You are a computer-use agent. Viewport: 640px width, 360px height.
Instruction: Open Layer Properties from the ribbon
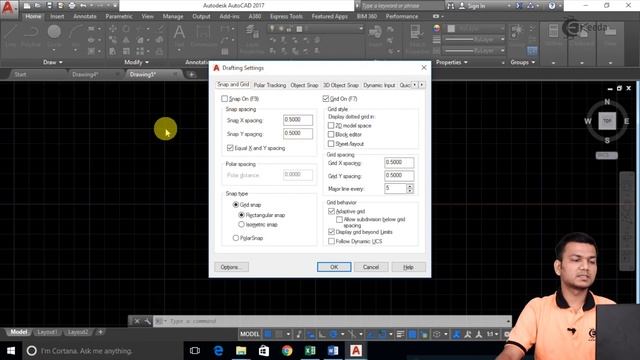coord(252,39)
